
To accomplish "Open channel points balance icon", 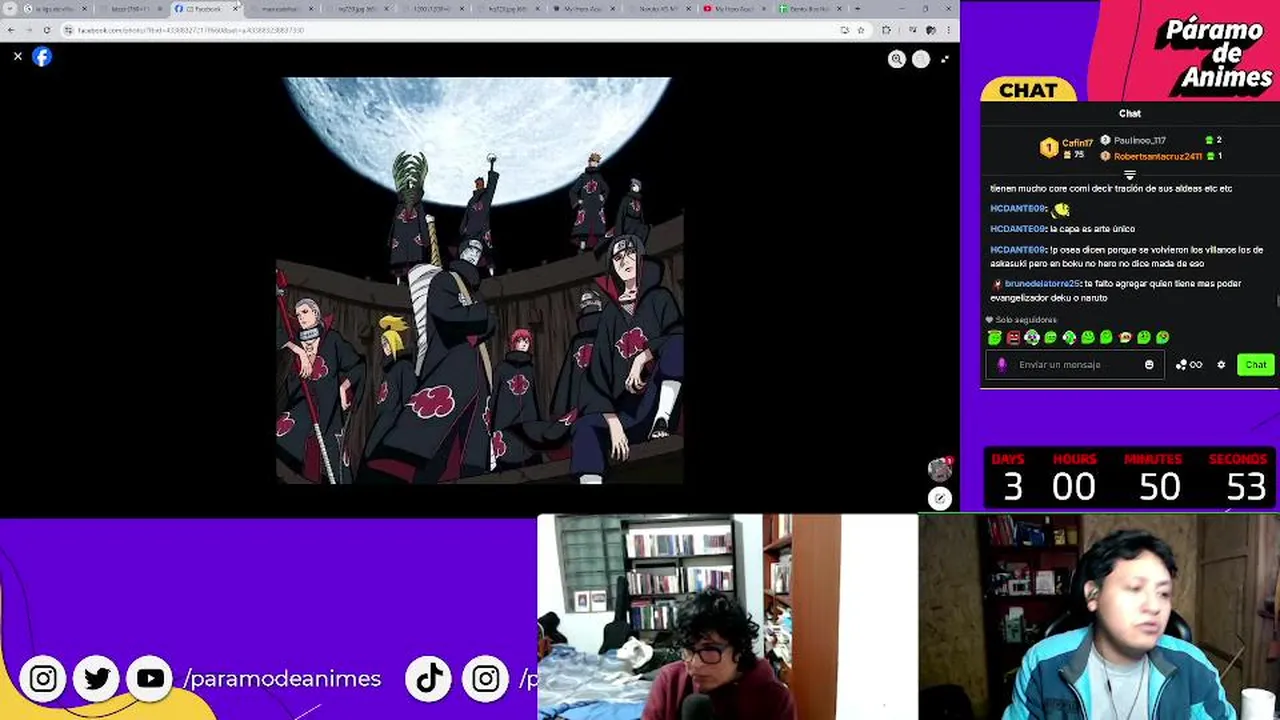I will [x=1189, y=365].
